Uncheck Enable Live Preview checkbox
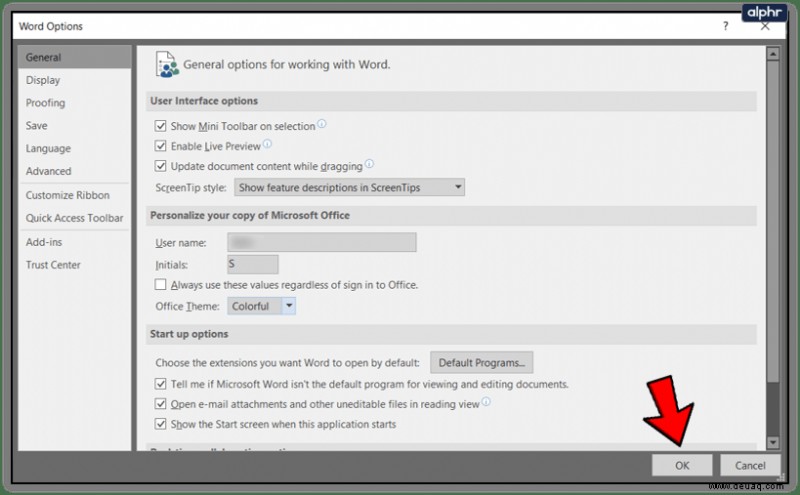The image size is (800, 495). pos(160,146)
